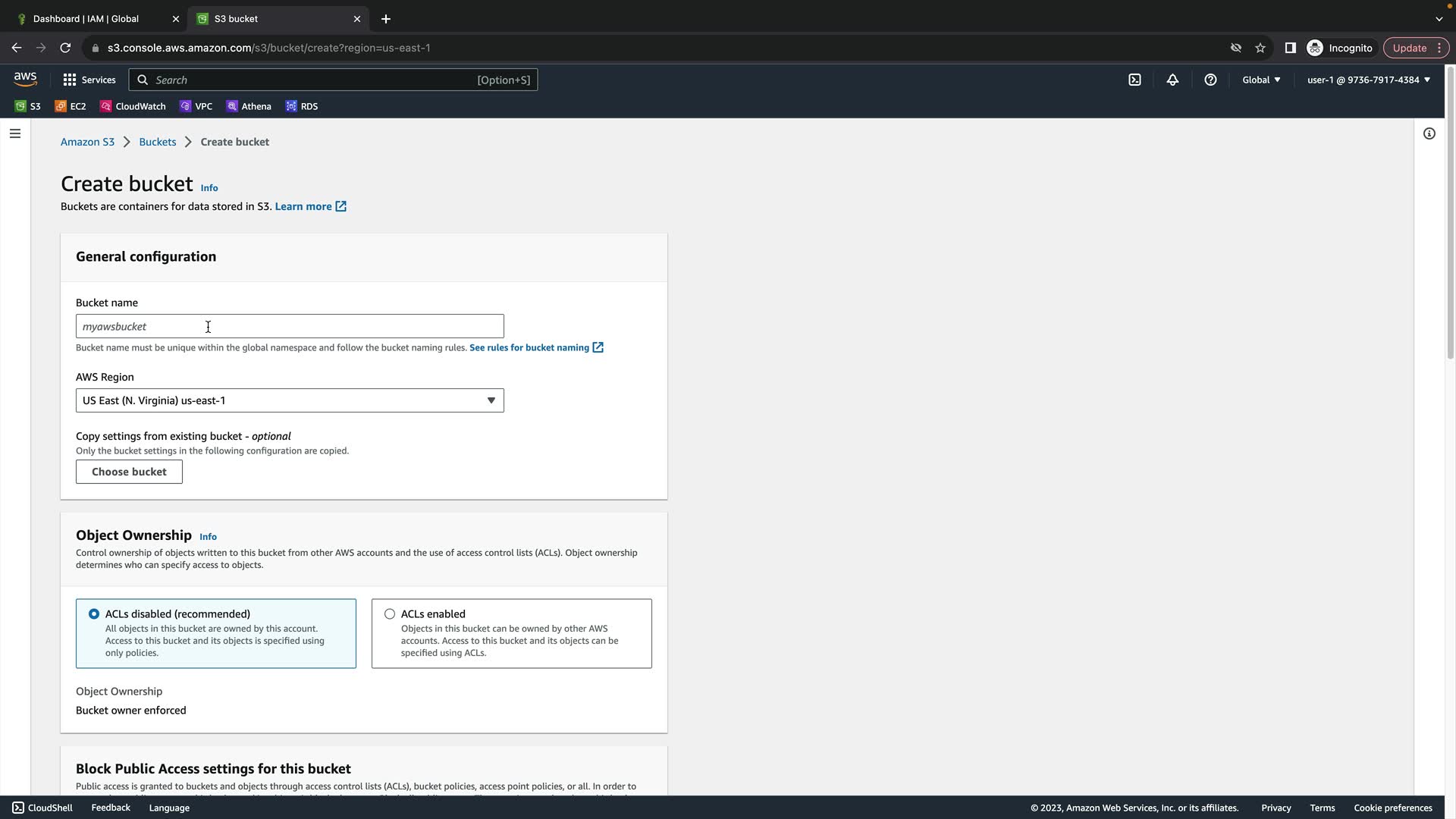The width and height of the screenshot is (1456, 819).
Task: Open the Services grid menu
Action: point(89,80)
